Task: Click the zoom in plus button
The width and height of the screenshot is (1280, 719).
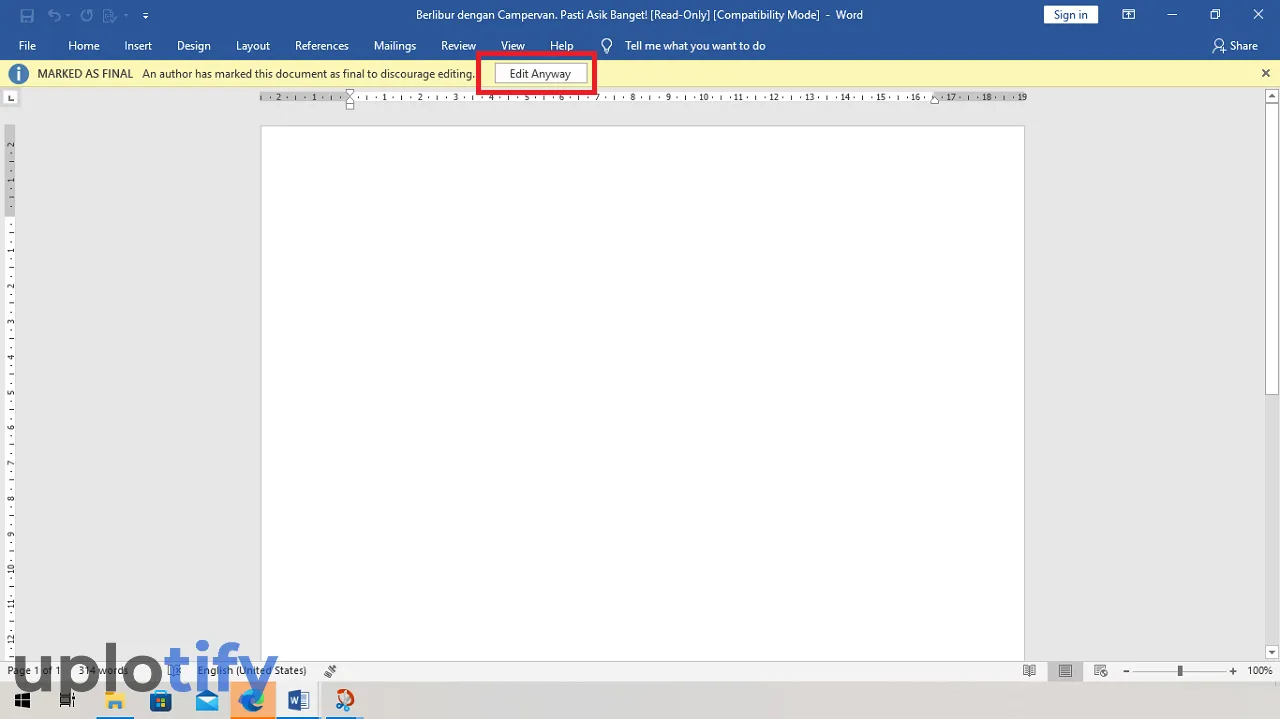Action: 1233,671
